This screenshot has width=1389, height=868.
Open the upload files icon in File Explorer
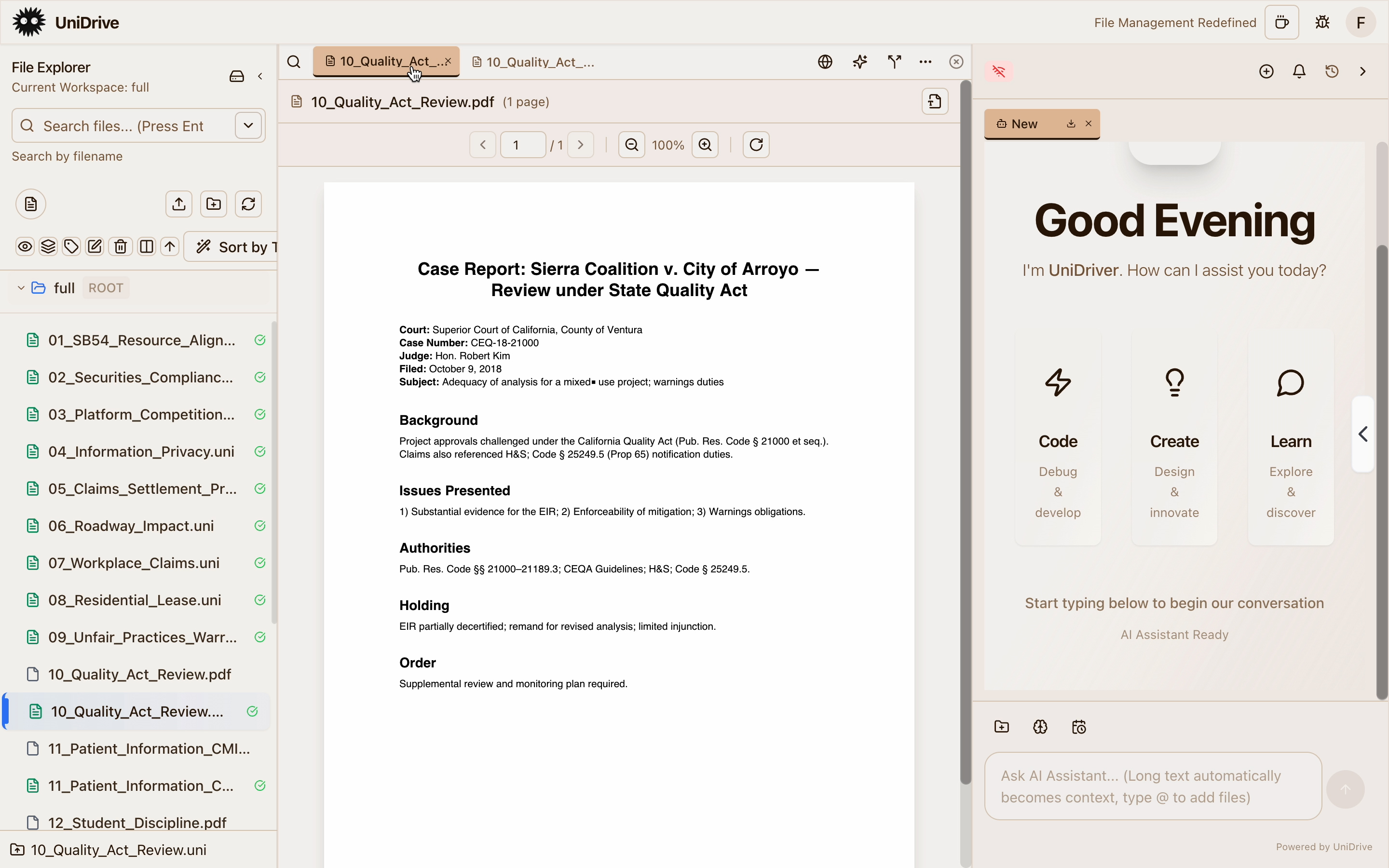[x=178, y=204]
